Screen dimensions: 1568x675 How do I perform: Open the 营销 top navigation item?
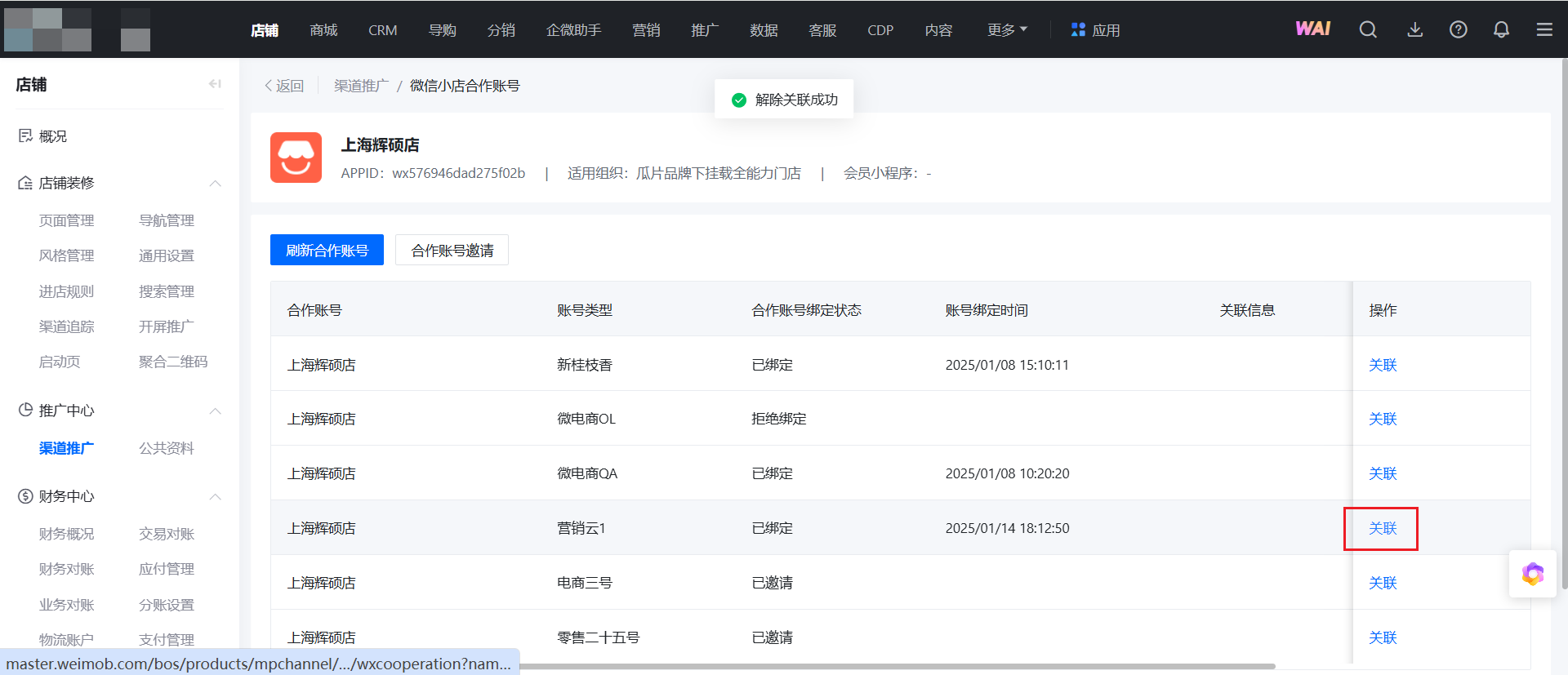(x=645, y=30)
